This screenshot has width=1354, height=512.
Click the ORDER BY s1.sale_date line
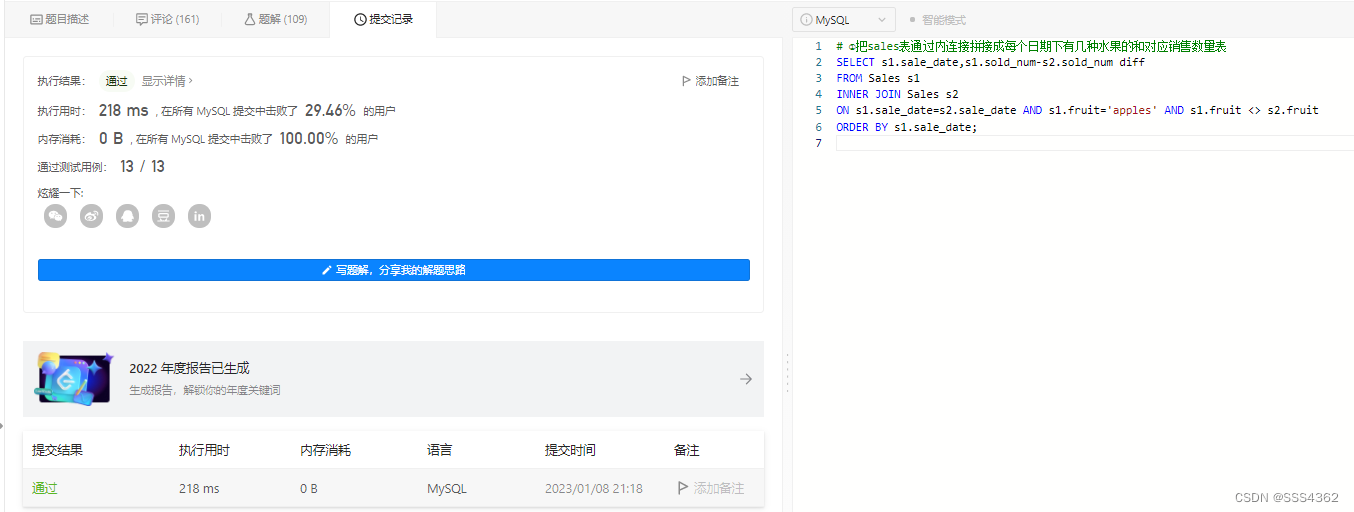(907, 127)
